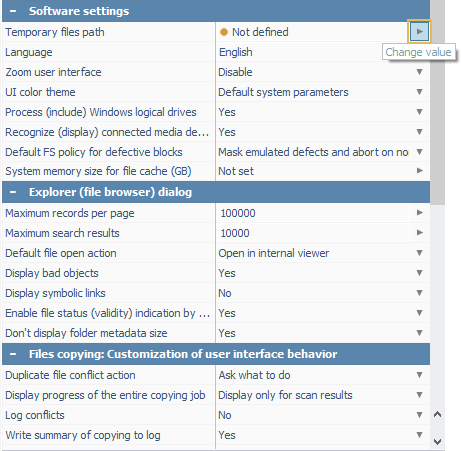The height and width of the screenshot is (451, 461).
Task: Click the 10000 search results field
Action: click(313, 233)
